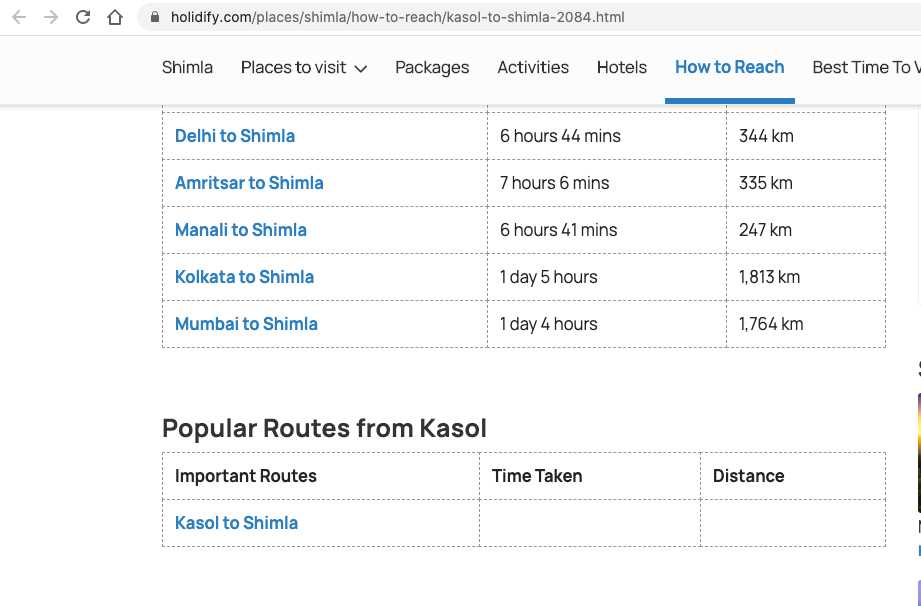Click the Mumbai to Shimla link

pyautogui.click(x=246, y=324)
